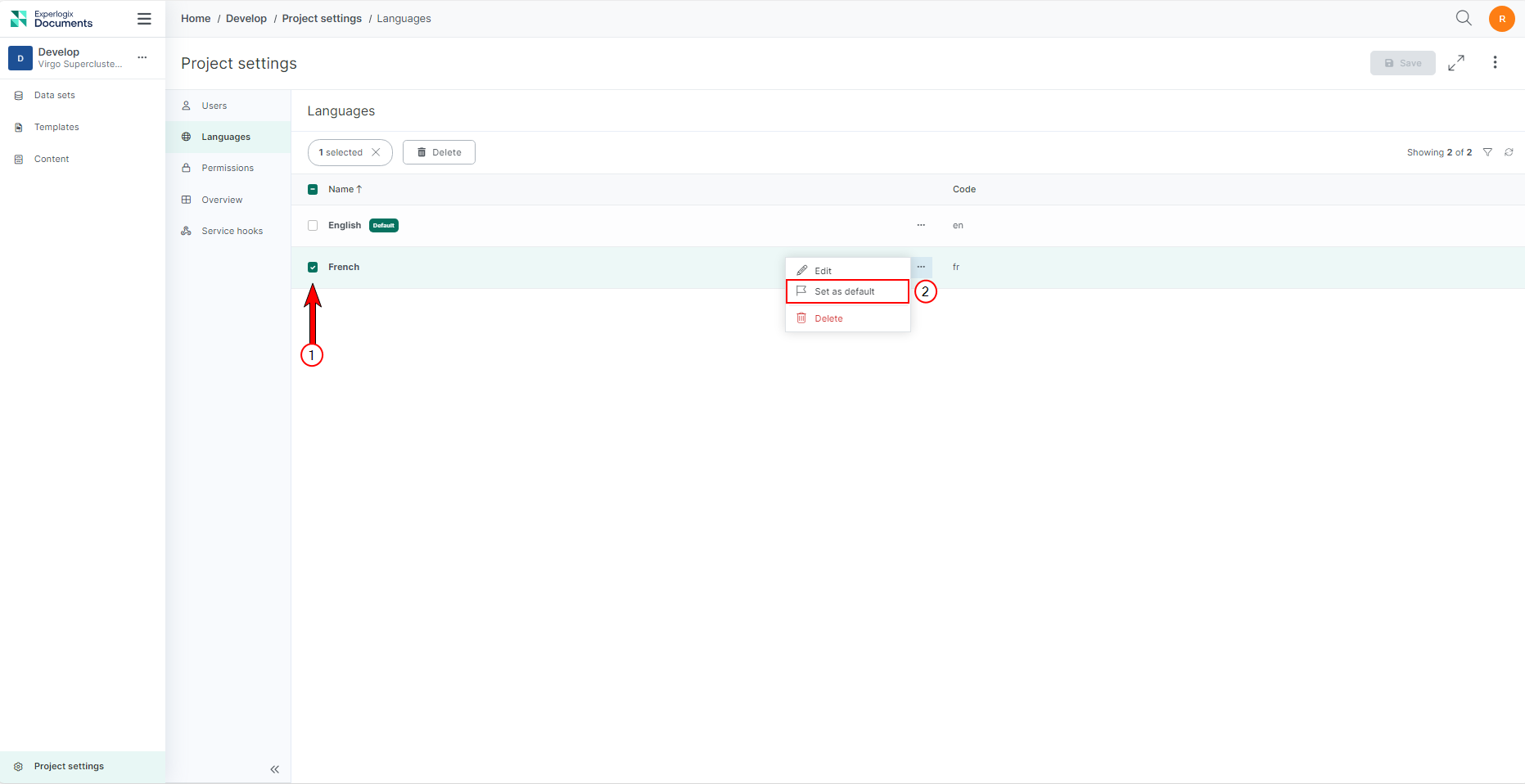
Task: Sort by the Name column header
Action: 341,190
